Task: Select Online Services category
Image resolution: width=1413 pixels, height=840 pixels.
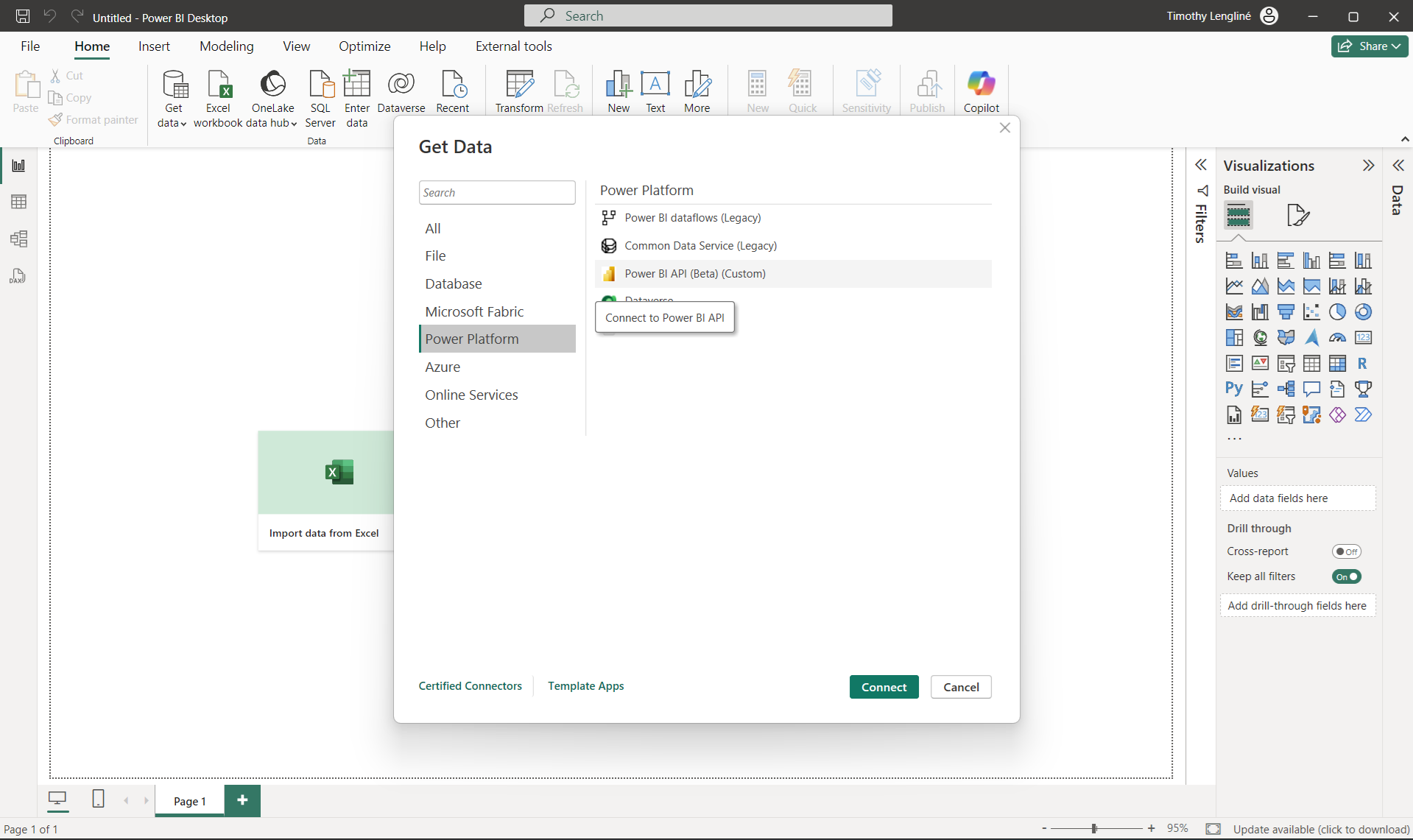Action: click(497, 395)
